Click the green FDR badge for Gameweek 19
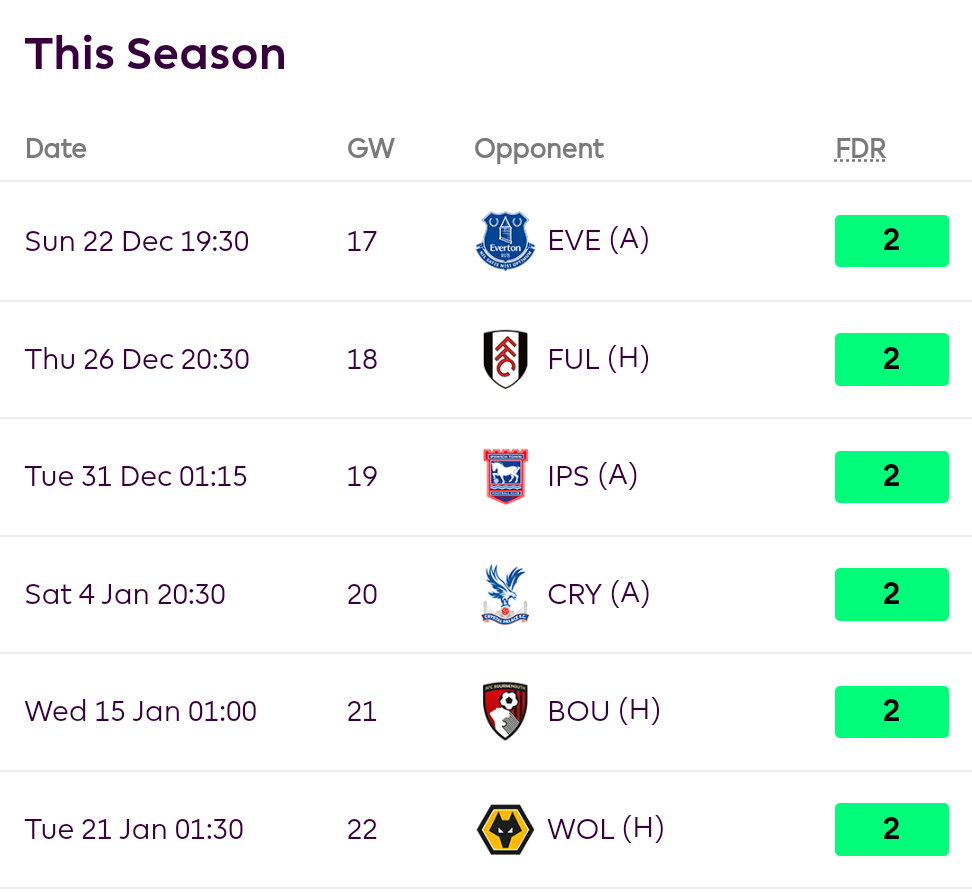 pyautogui.click(x=891, y=476)
